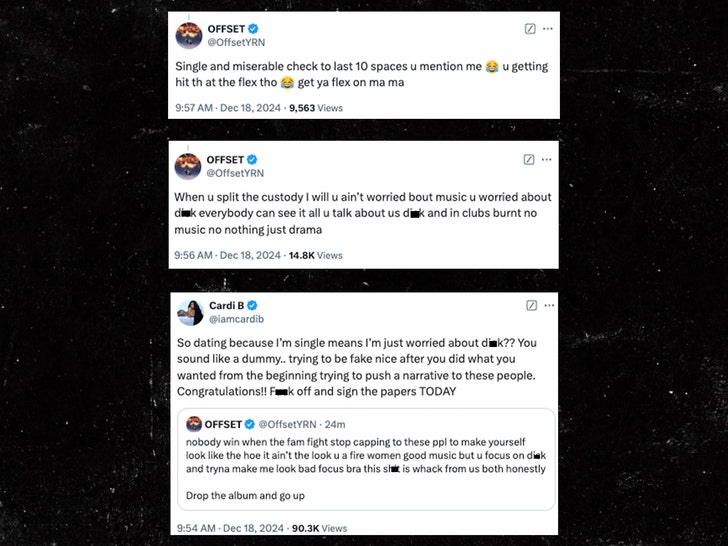Image resolution: width=728 pixels, height=546 pixels.
Task: Click verified badge on the 9:57 AM Offset tweet
Action: (x=252, y=29)
